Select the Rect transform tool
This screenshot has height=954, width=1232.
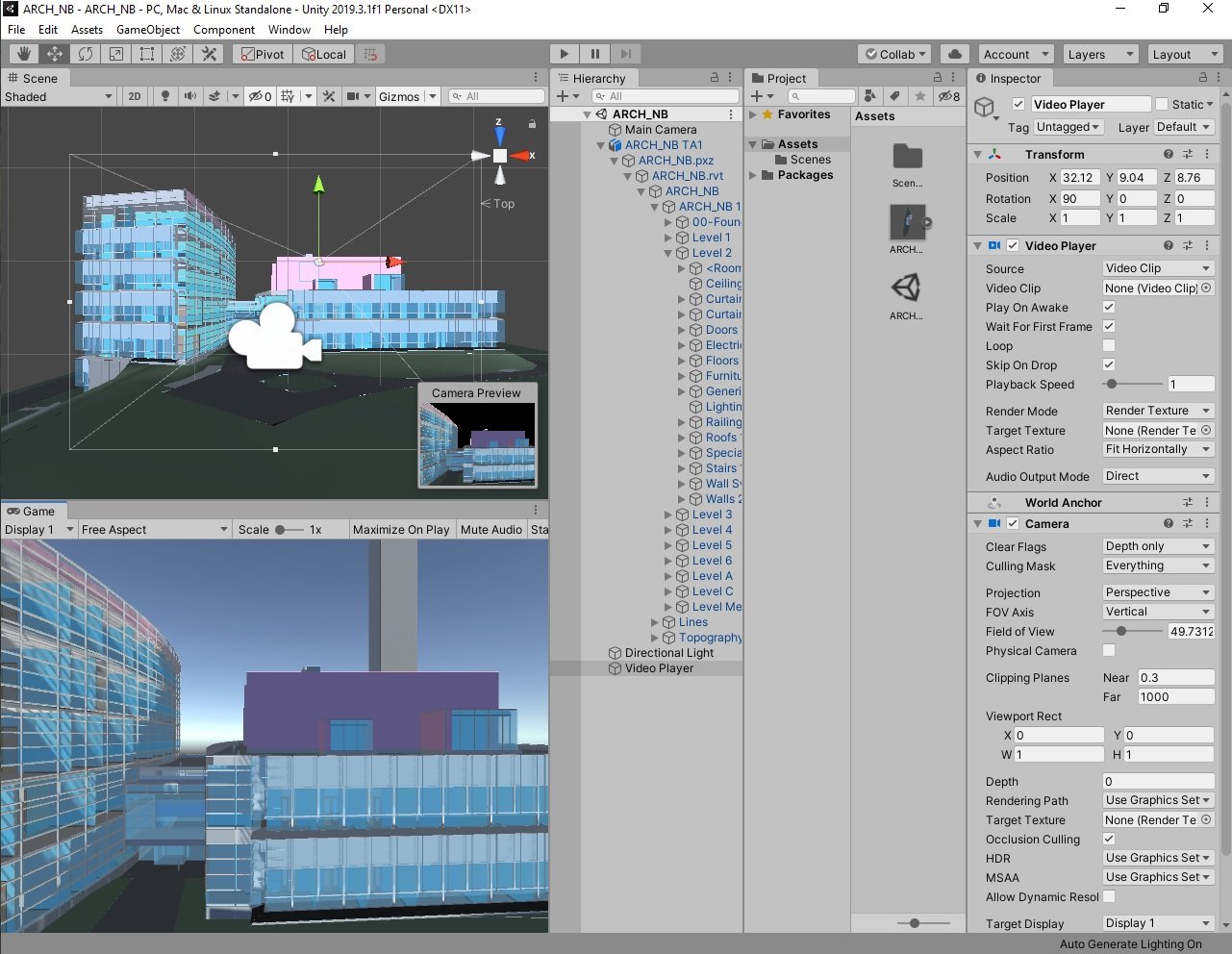147,55
